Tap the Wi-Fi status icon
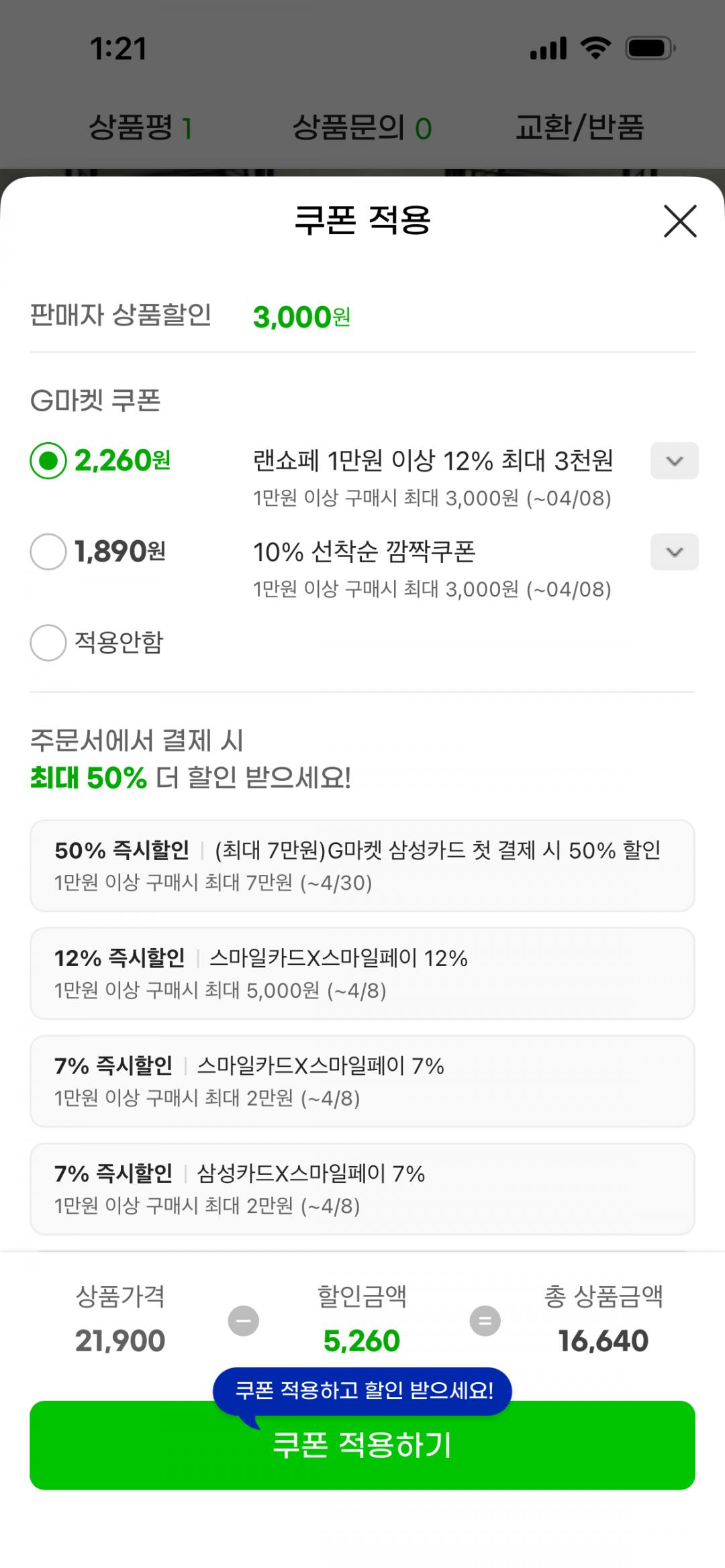725x1568 pixels. [x=595, y=48]
